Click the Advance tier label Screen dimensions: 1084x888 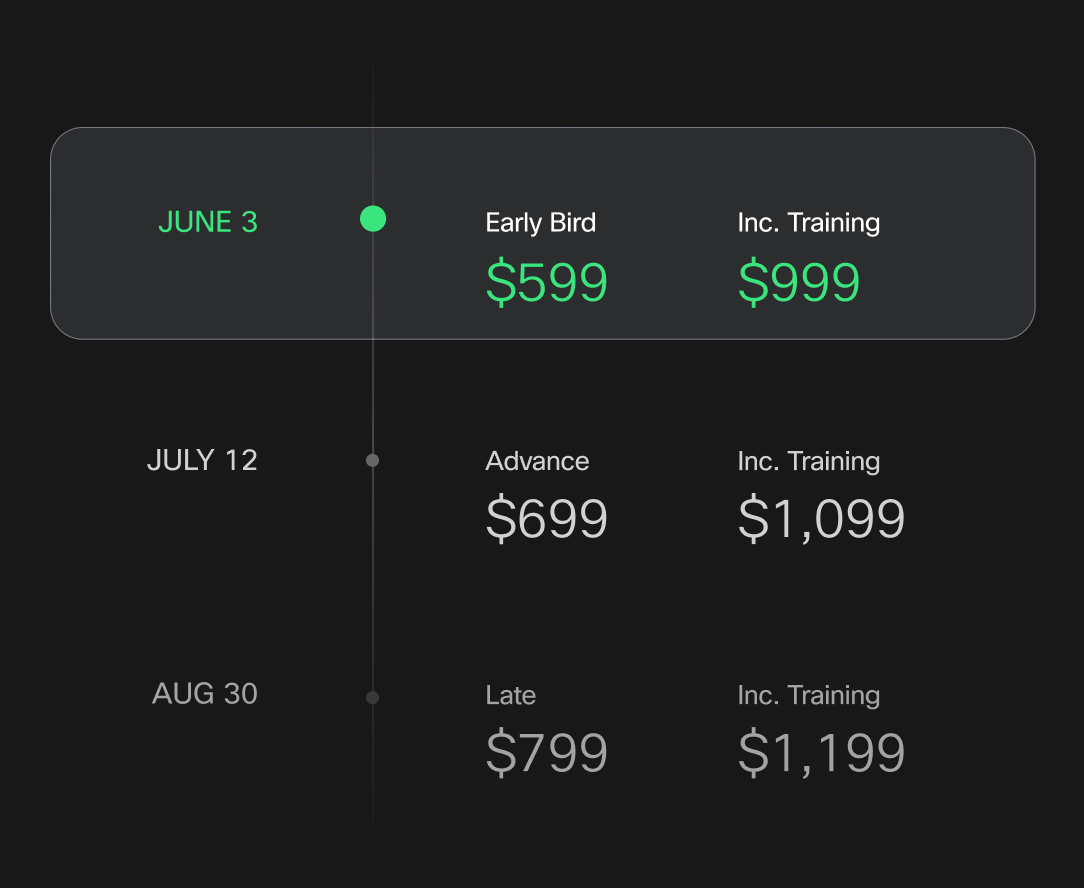(537, 461)
